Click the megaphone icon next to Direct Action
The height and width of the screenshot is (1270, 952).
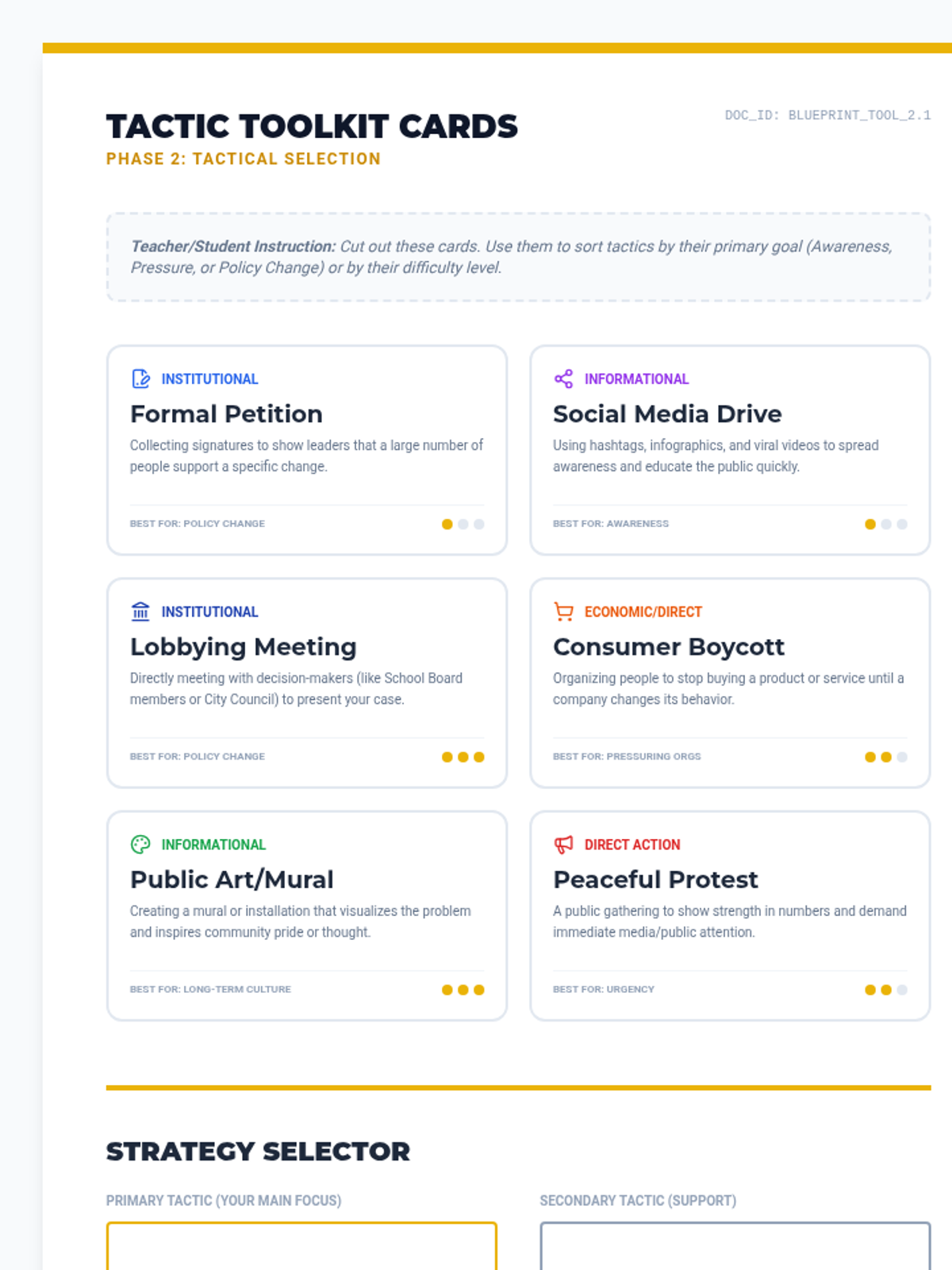click(563, 845)
